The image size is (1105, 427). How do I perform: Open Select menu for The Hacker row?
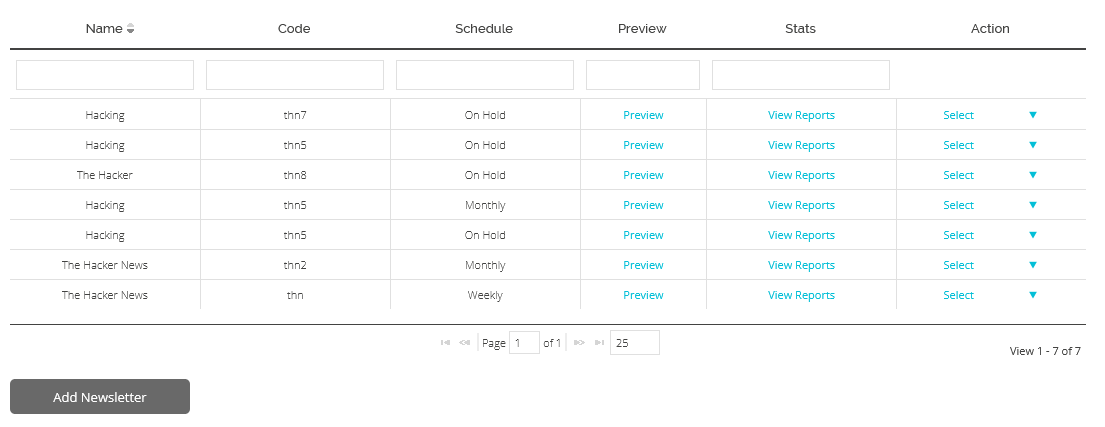pyautogui.click(x=958, y=175)
